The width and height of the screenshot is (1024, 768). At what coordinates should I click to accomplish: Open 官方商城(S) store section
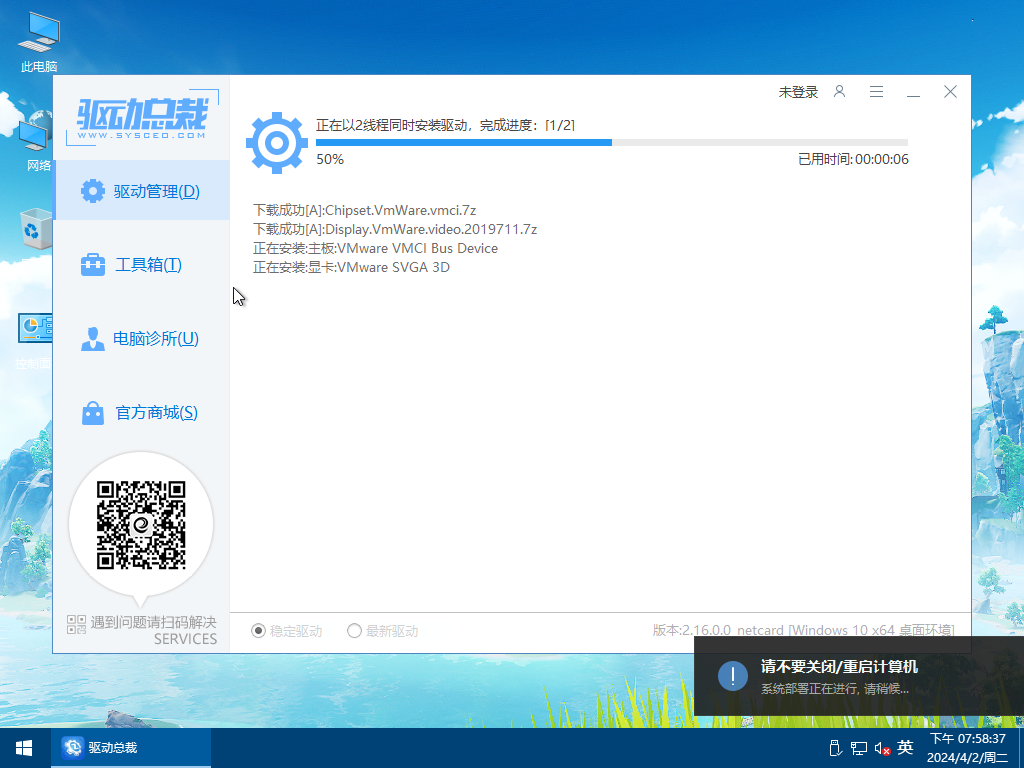(141, 412)
